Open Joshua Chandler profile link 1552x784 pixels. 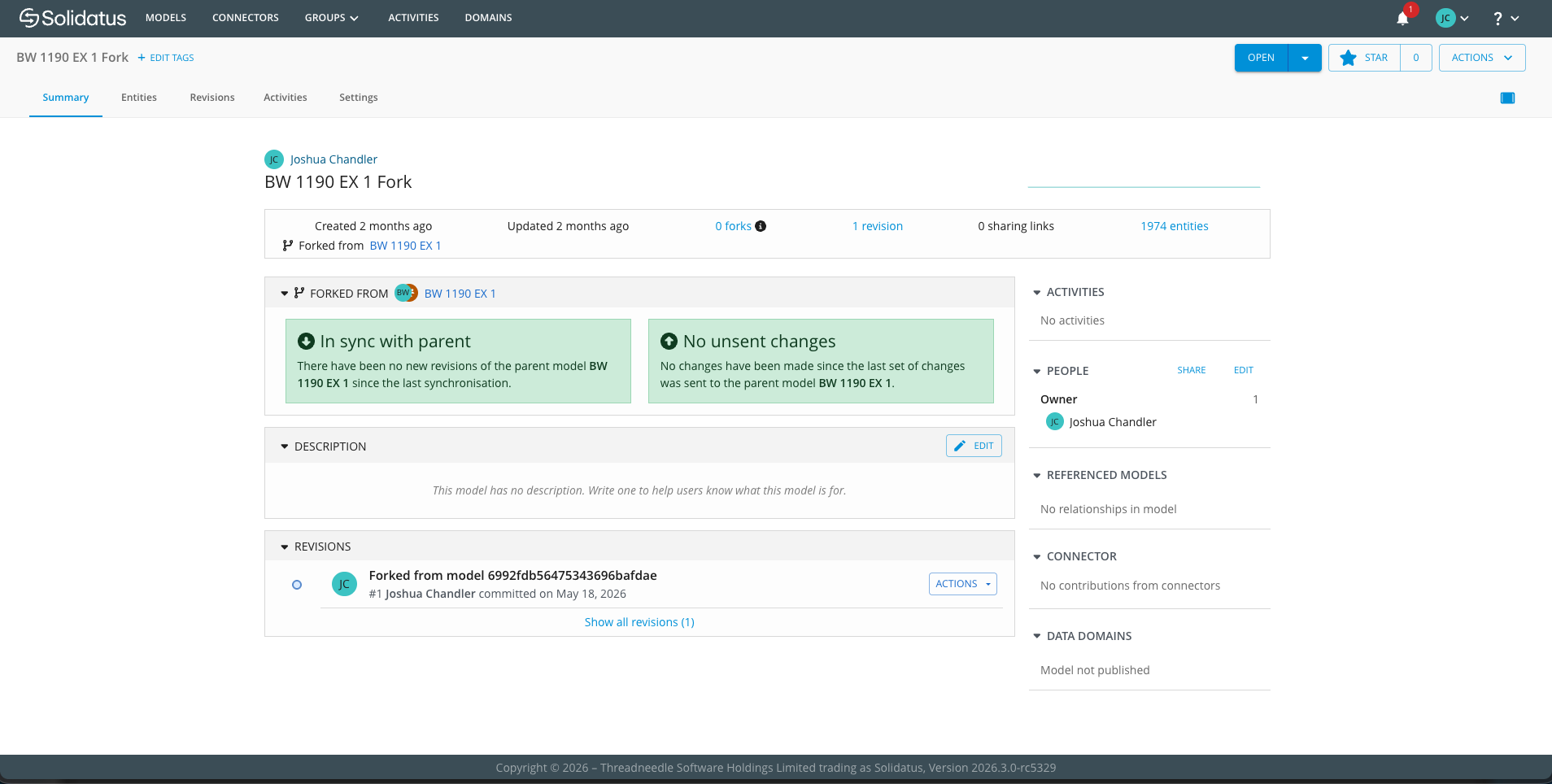tap(334, 159)
